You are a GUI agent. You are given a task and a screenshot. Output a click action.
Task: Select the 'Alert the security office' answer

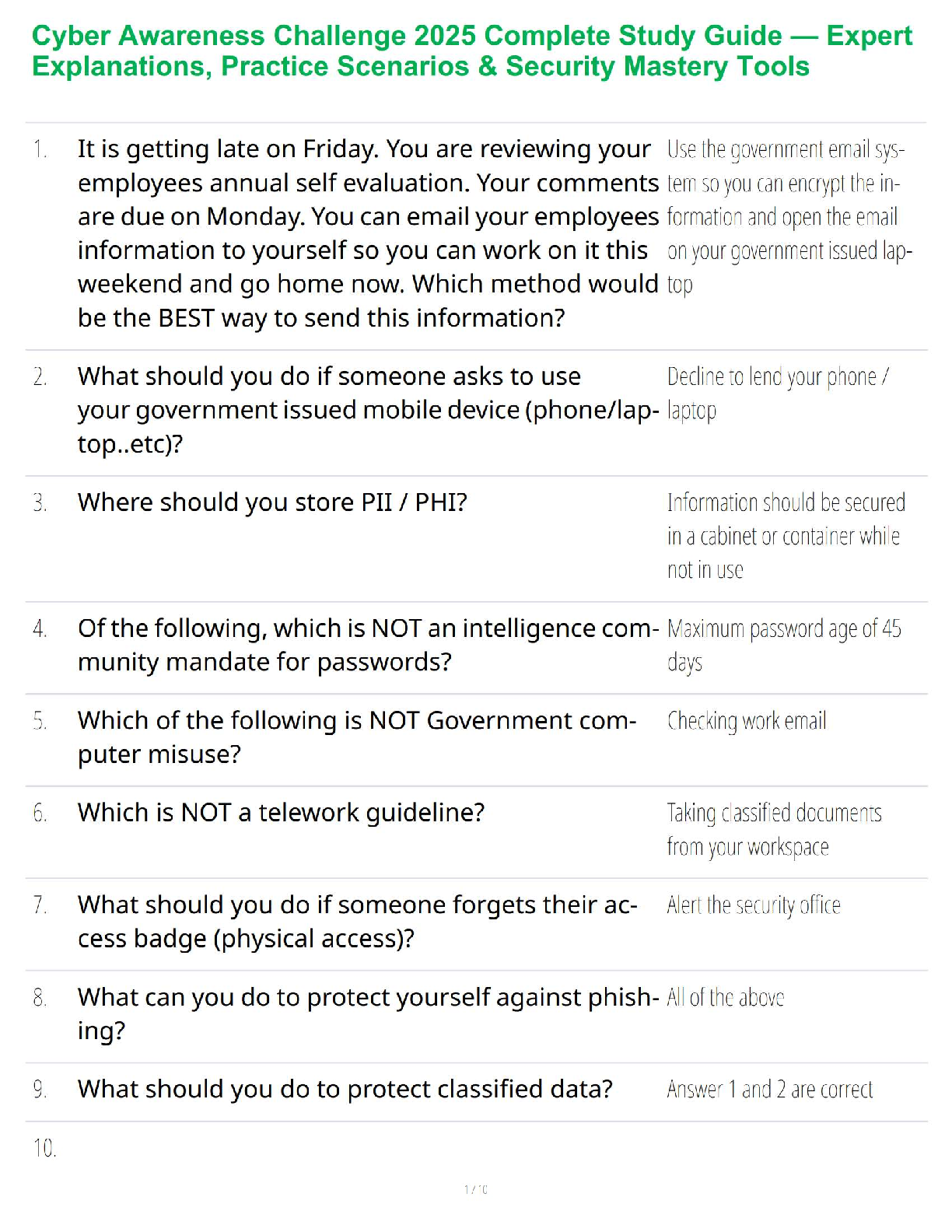pyautogui.click(x=753, y=905)
